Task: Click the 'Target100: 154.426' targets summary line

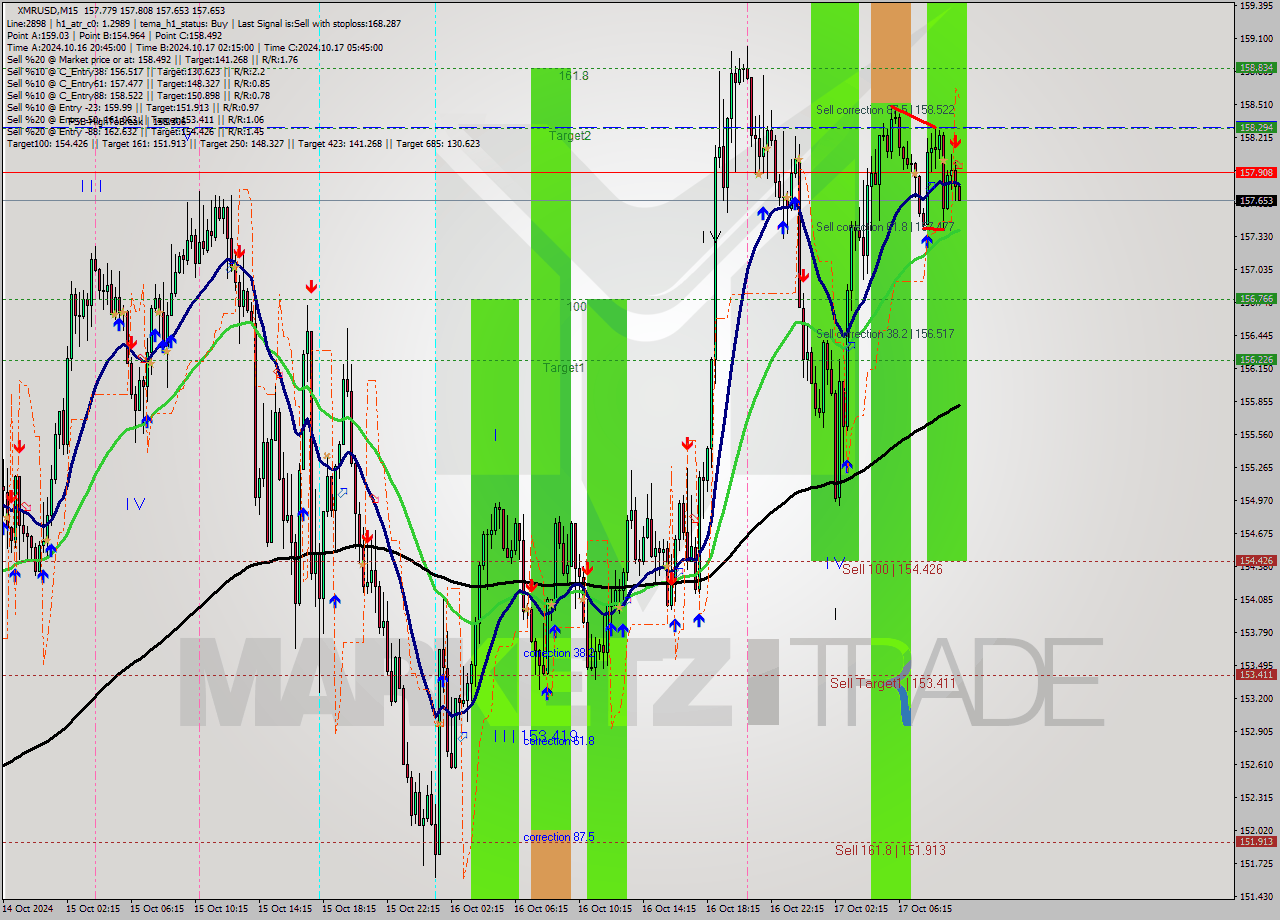Action: coord(243,143)
